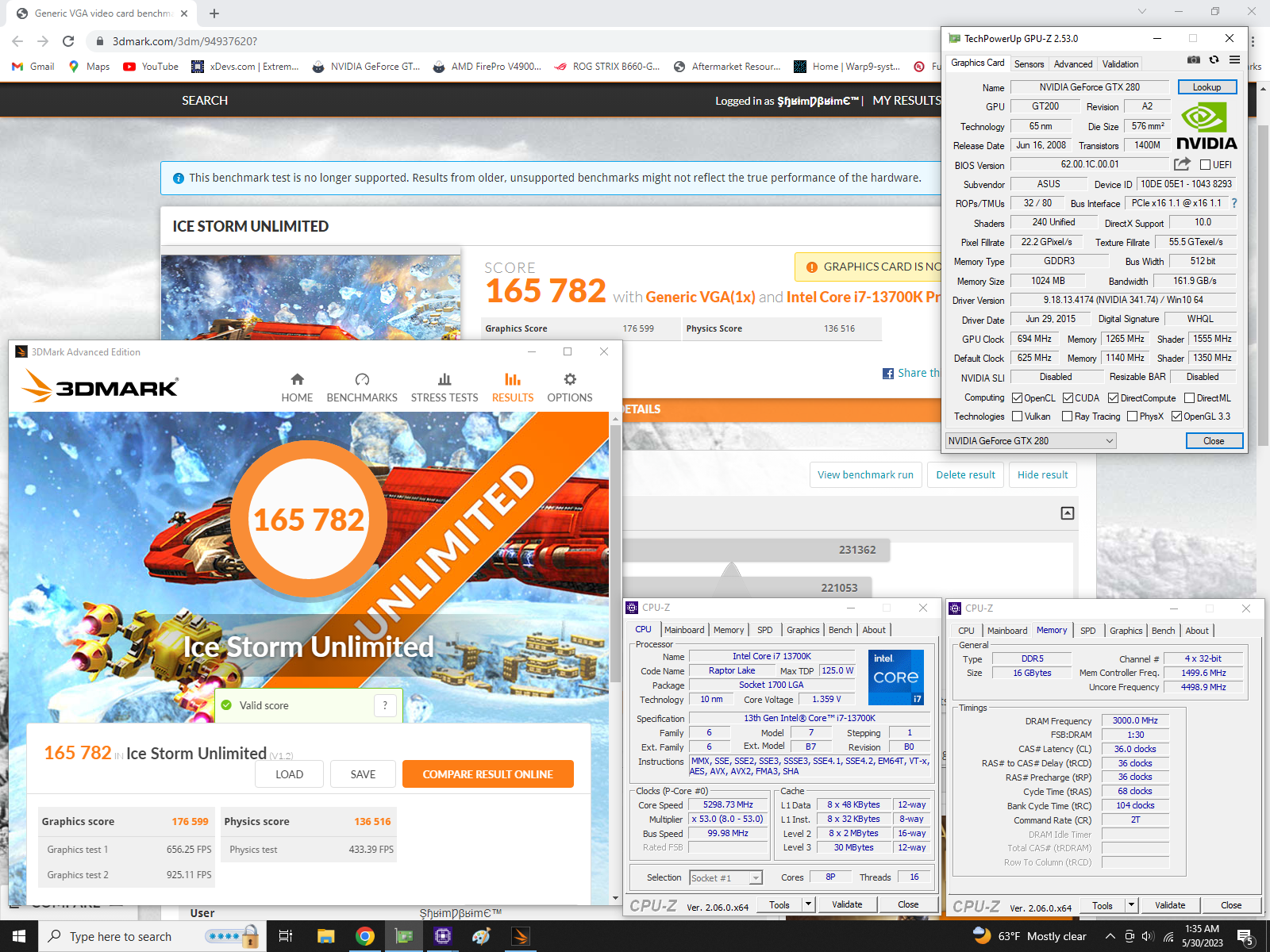1270x952 pixels.
Task: Click COMPARE RESULT ONLINE in 3DMark
Action: (487, 774)
